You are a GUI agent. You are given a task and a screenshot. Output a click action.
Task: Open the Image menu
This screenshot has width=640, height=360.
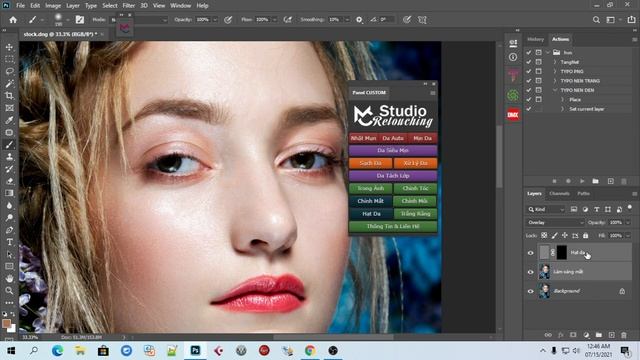(x=53, y=6)
